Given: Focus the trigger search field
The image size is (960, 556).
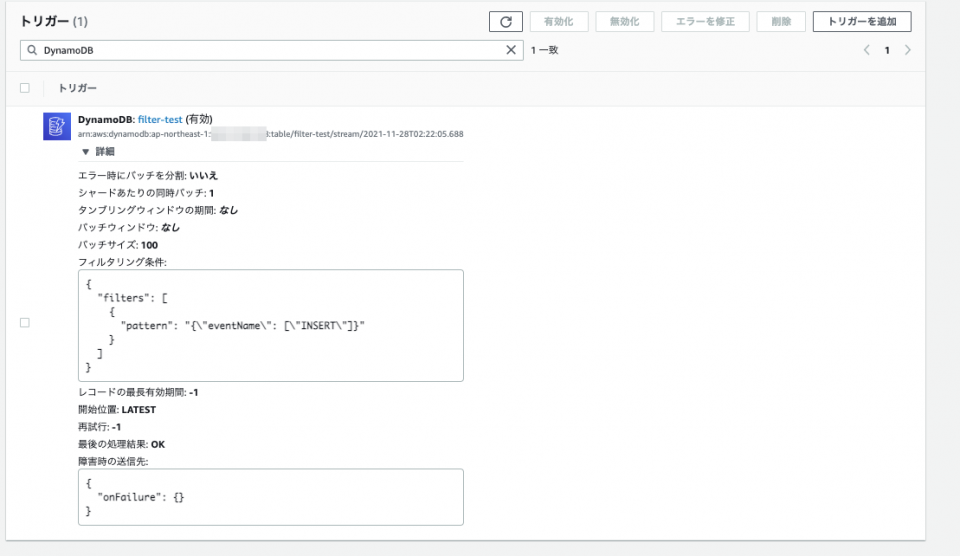Looking at the screenshot, I should (x=271, y=50).
